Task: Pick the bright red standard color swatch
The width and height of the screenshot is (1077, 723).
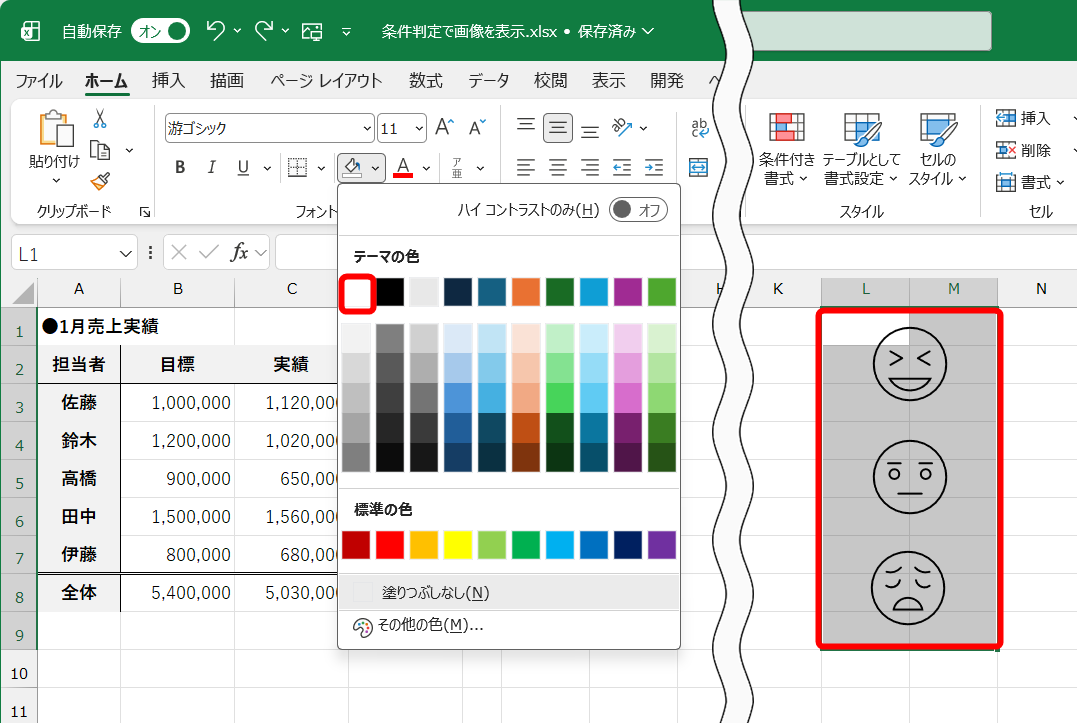Action: tap(390, 545)
